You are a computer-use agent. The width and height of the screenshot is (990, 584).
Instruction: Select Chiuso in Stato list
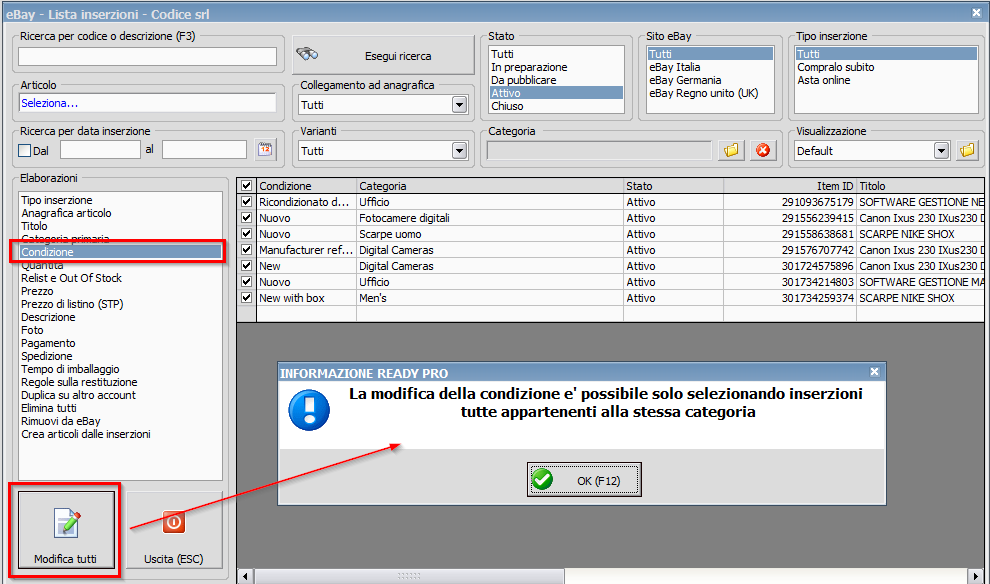coord(507,106)
